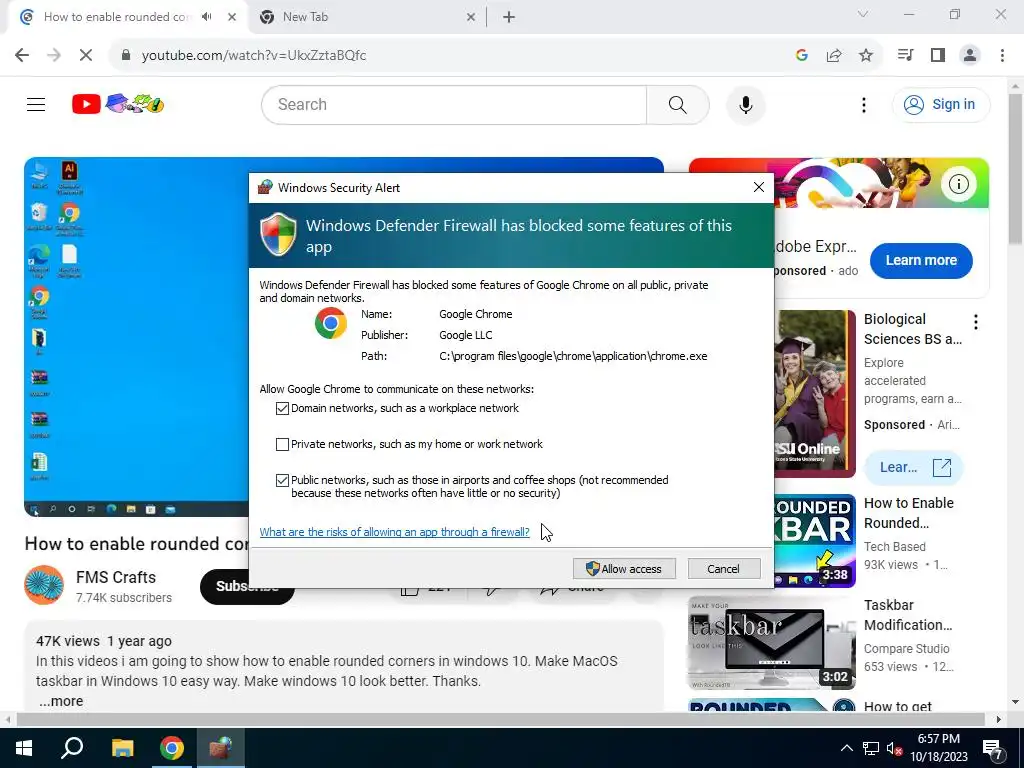Click the Sign in button
The height and width of the screenshot is (768, 1024).
coord(940,104)
